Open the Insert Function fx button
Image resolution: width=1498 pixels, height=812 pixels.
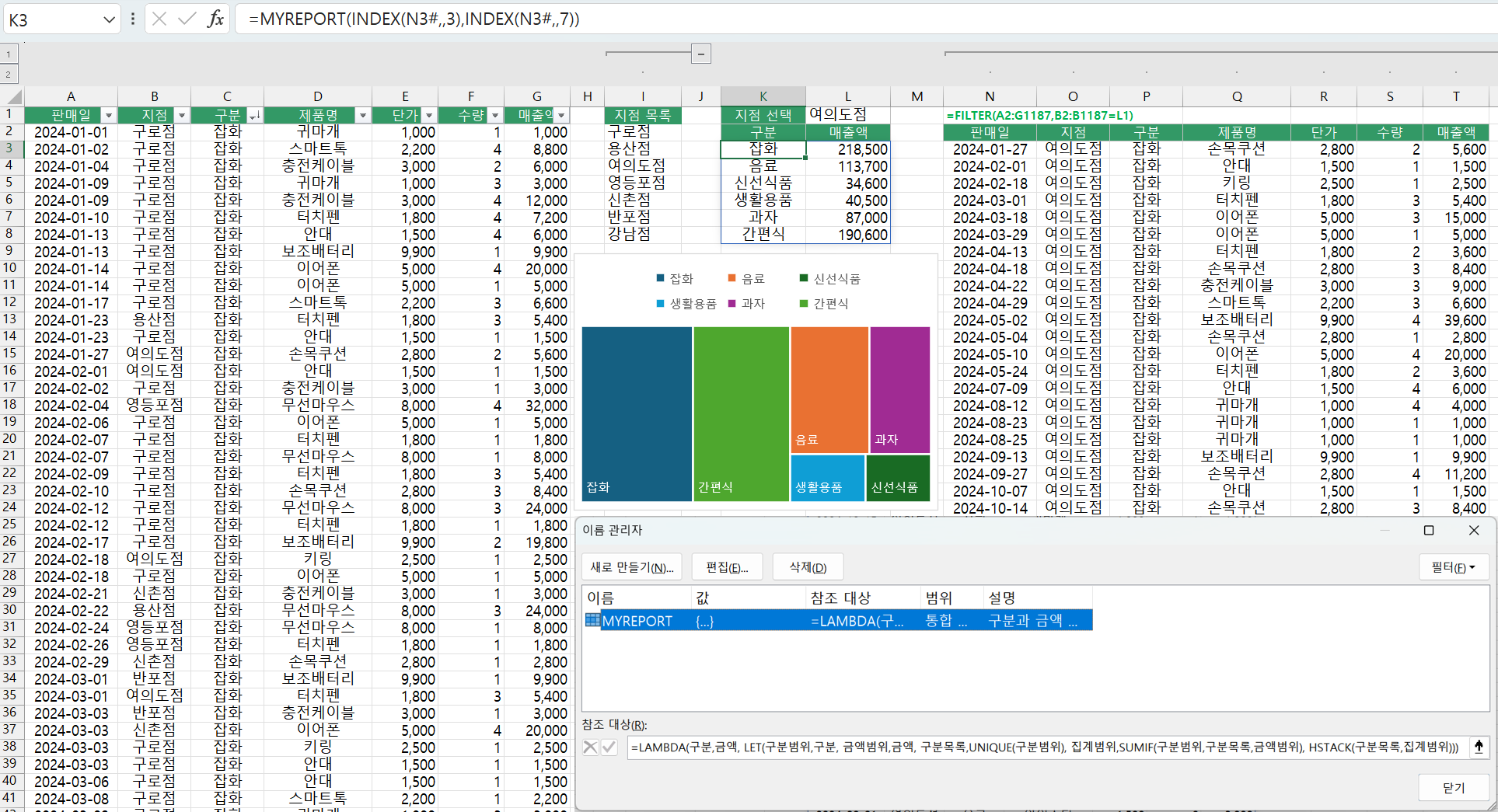click(215, 19)
